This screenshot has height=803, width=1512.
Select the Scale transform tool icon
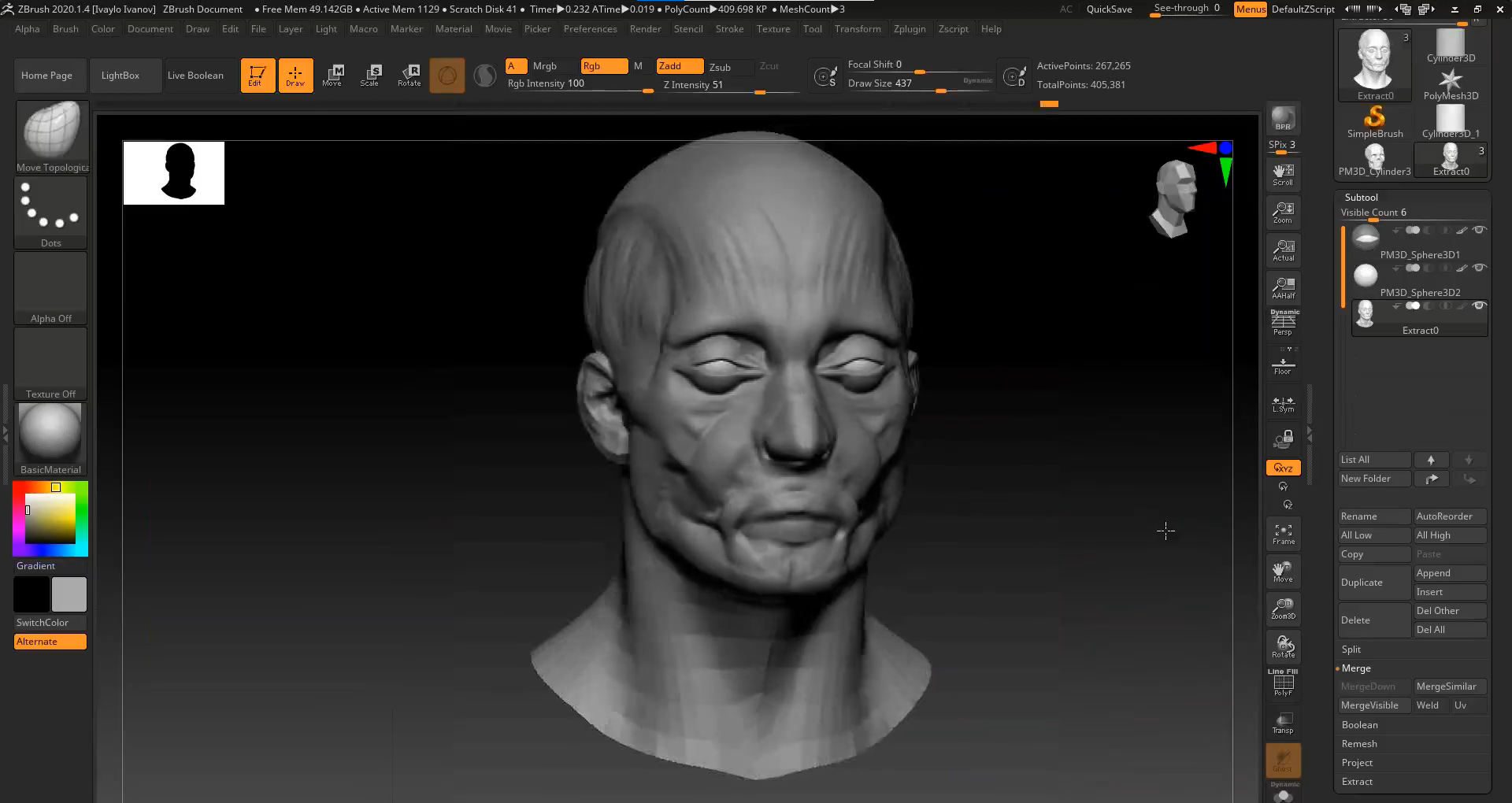coord(369,75)
